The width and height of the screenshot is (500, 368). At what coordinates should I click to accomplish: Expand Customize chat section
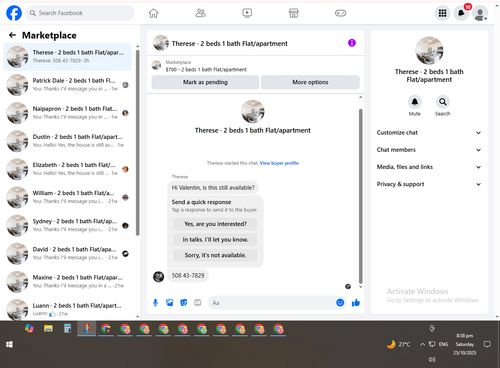tap(429, 133)
